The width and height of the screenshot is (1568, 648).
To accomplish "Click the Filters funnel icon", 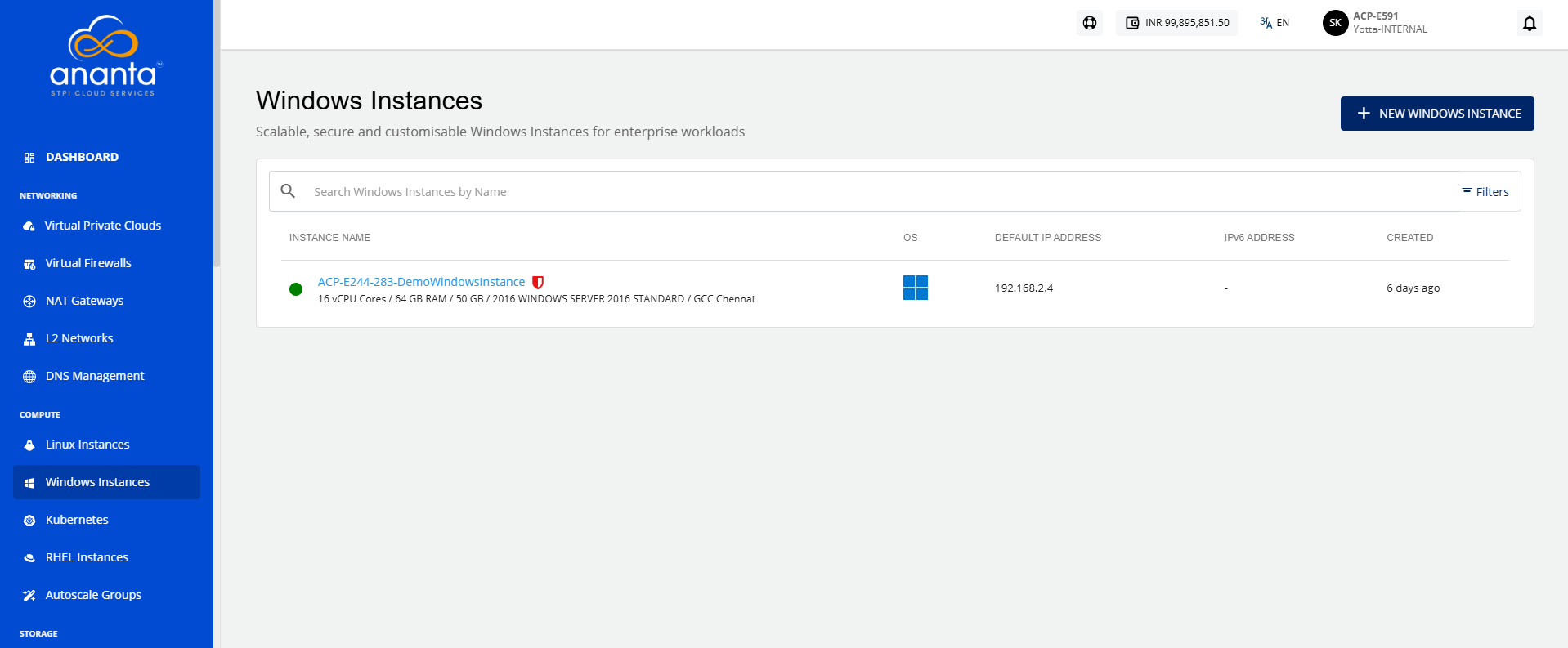I will (x=1467, y=191).
